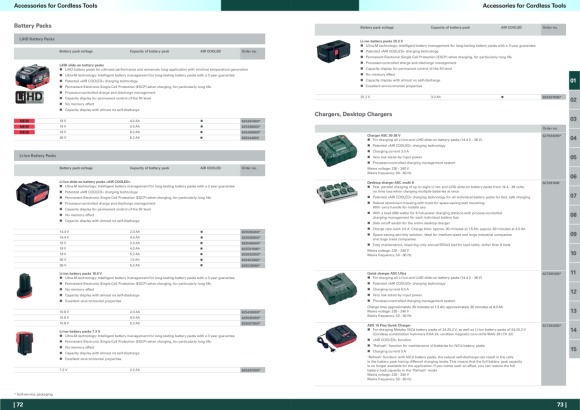Screen dimensions: 580x410
Task: Select chapter tab 03
Action: coord(574,119)
